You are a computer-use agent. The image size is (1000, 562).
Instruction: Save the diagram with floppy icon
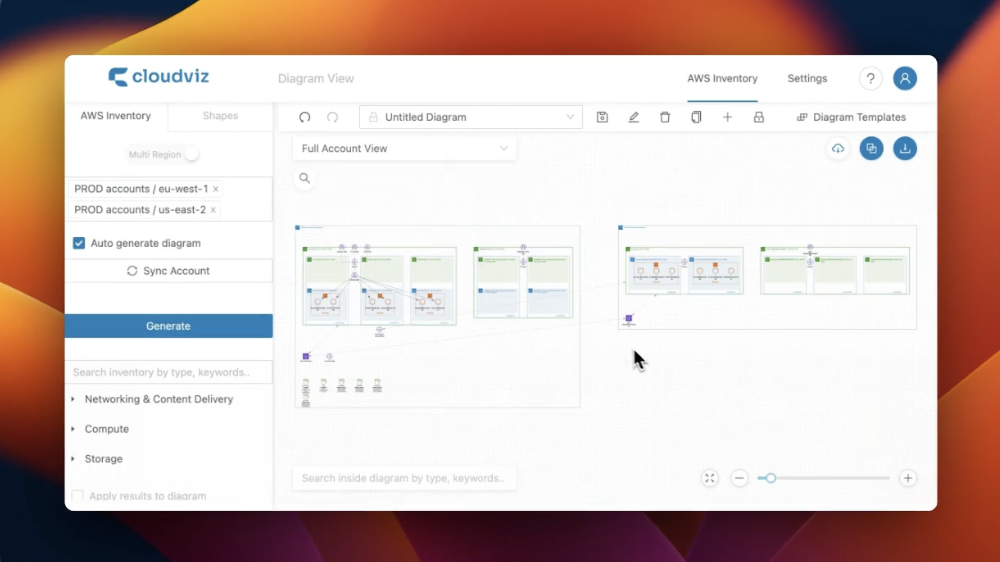[x=602, y=117]
